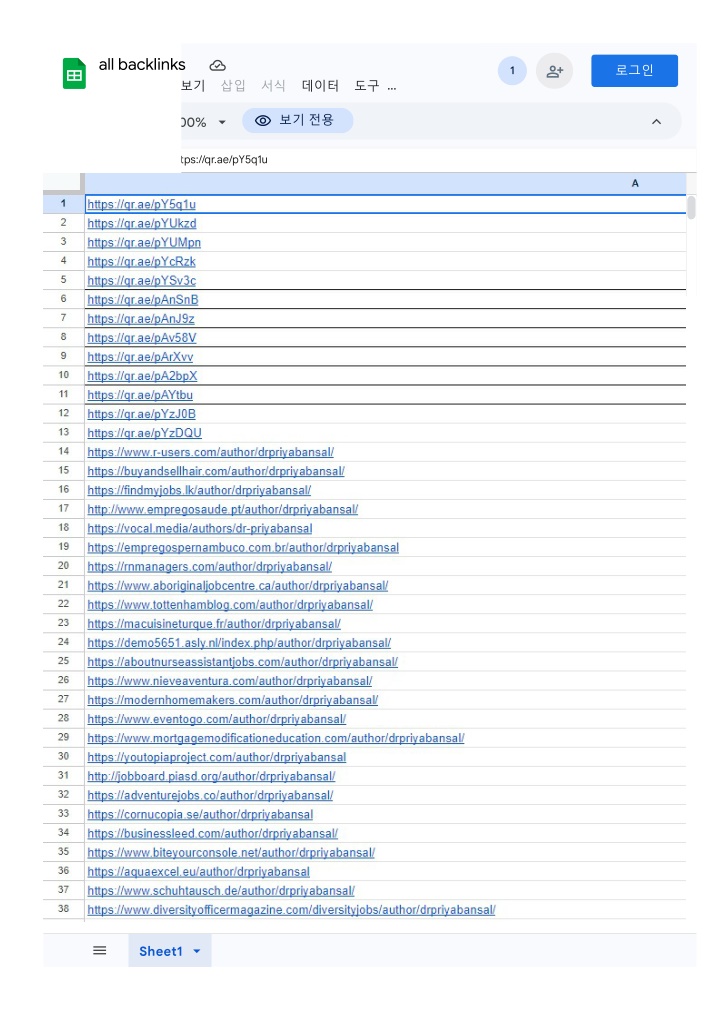Open the businessleed.com author link
Viewport: 720px width, 1018px height.
[213, 833]
